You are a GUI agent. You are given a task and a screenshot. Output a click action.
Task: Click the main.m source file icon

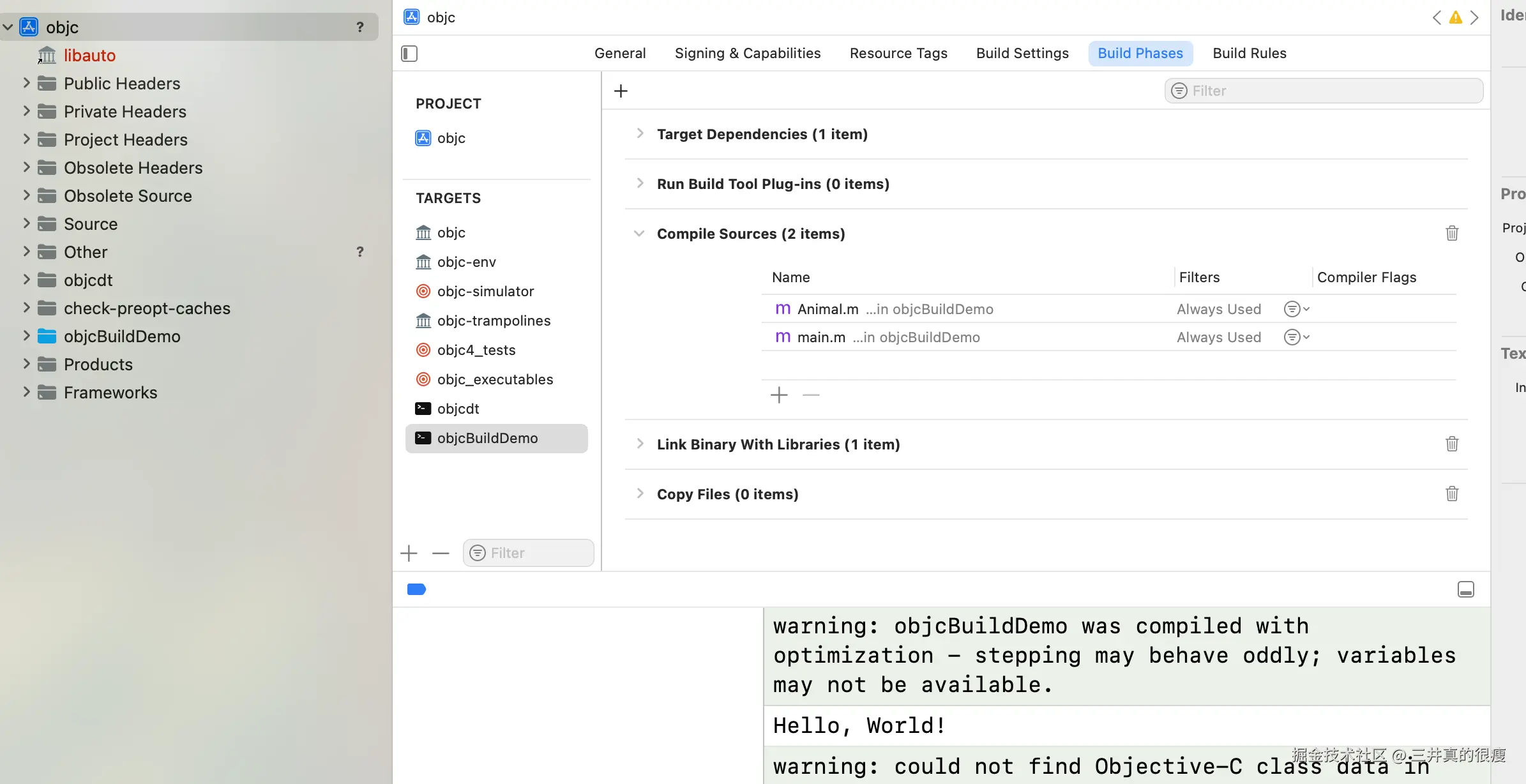[x=783, y=337]
